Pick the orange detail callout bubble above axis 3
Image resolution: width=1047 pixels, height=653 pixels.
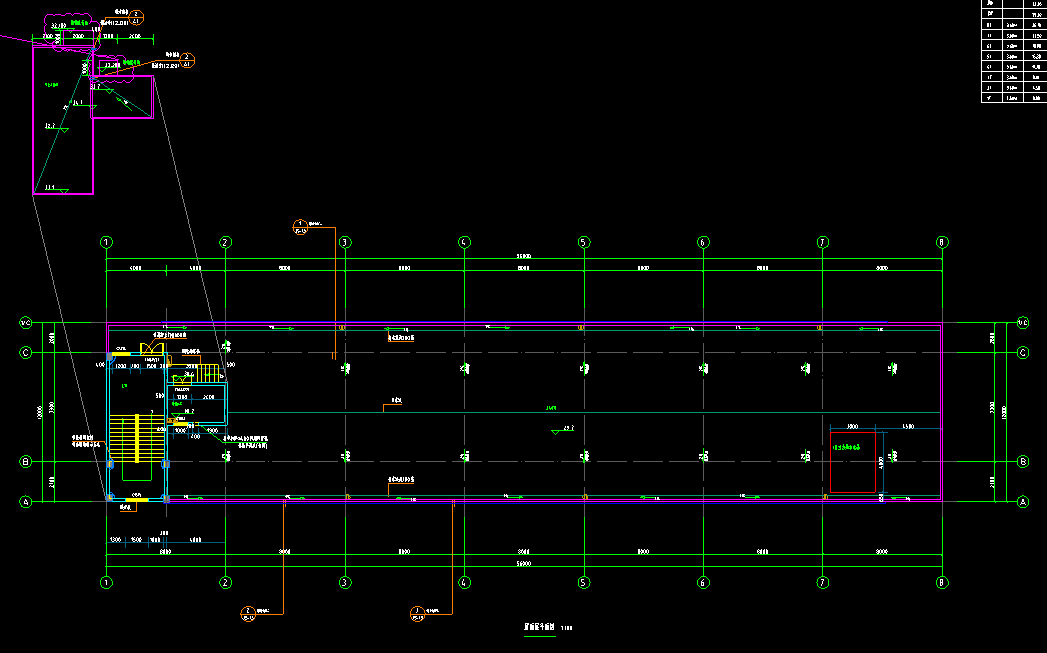coord(298,224)
